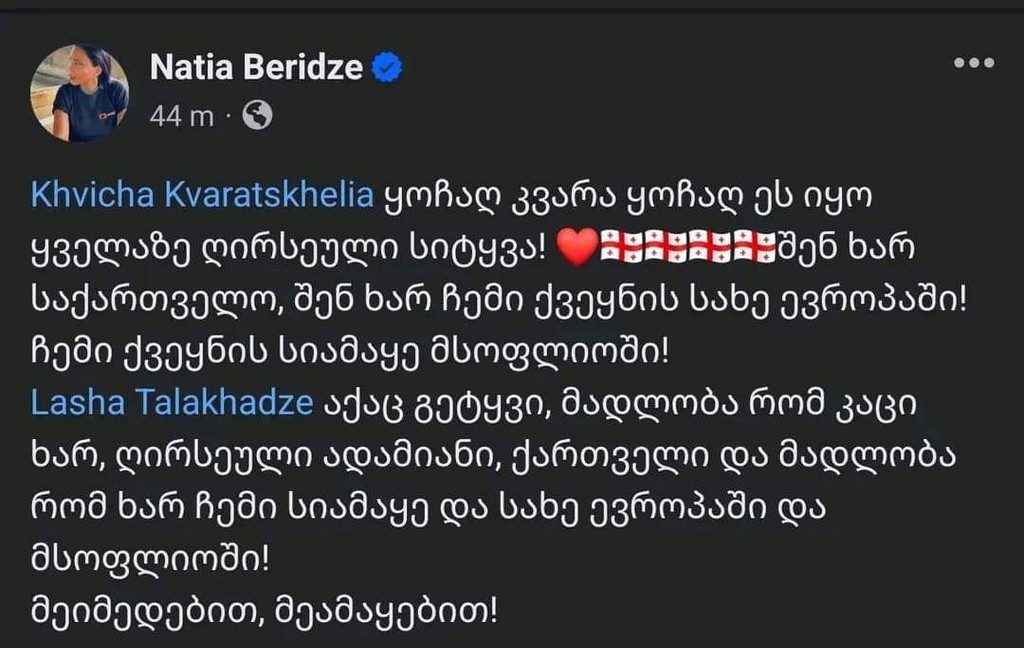Click the line containing only "მსოფლიოში!"
1024x648 pixels.
pos(150,557)
